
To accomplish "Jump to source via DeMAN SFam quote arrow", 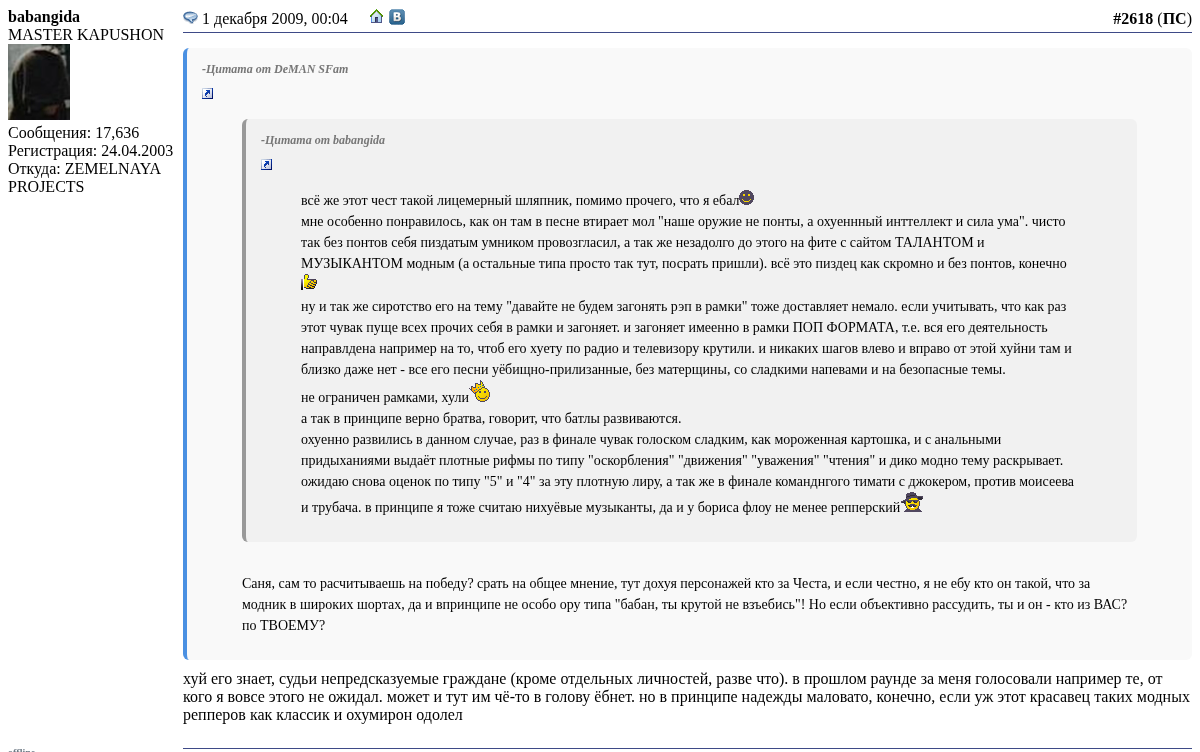I will click(208, 94).
